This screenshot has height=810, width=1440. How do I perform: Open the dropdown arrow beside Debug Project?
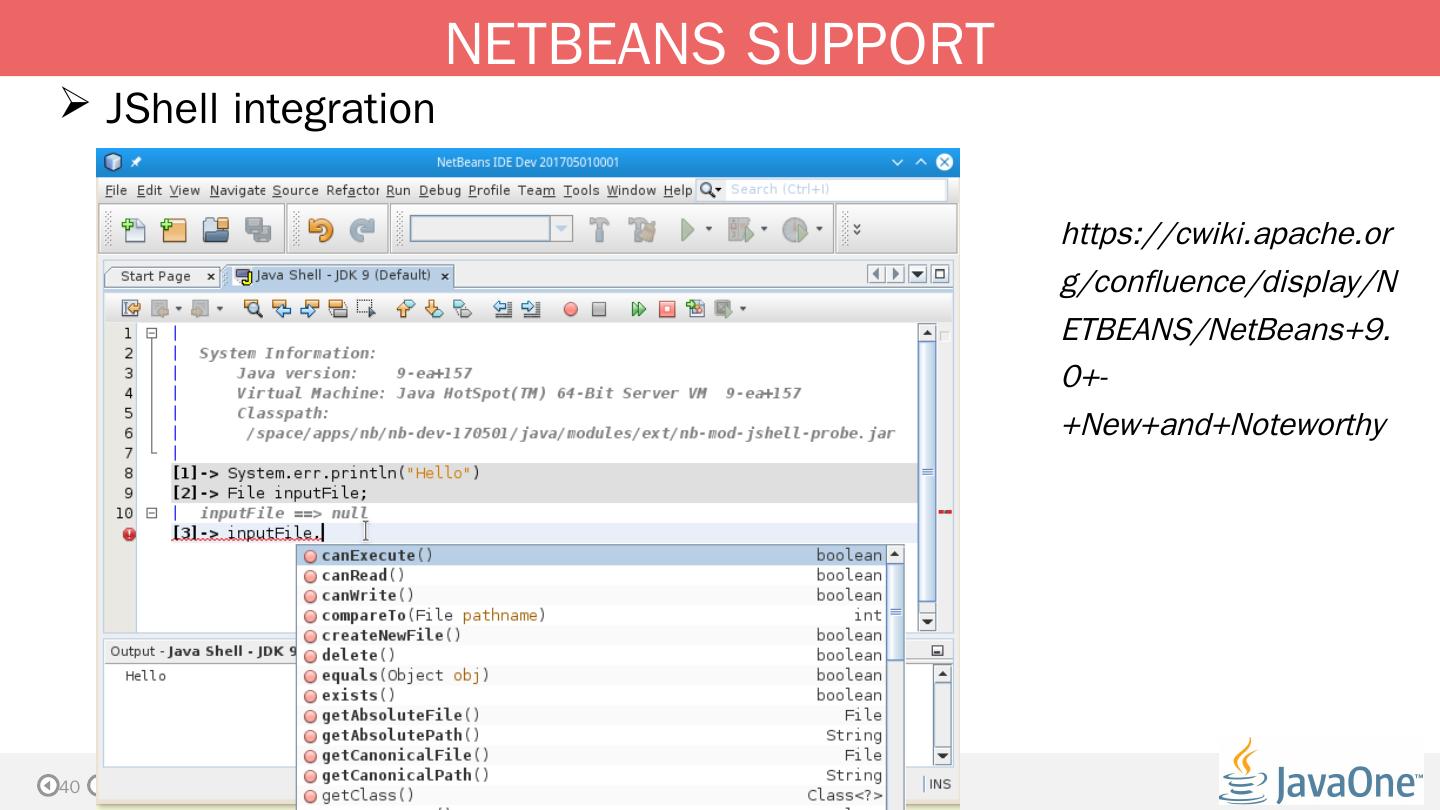click(765, 229)
